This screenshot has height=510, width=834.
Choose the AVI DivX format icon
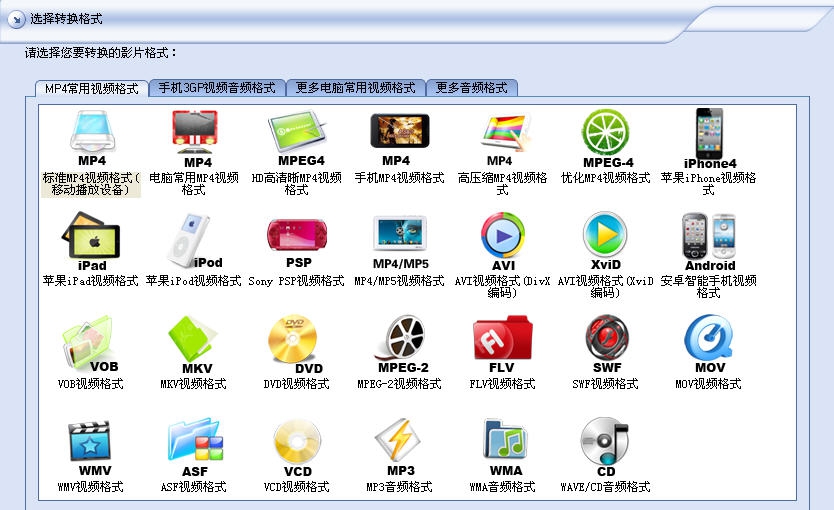[503, 242]
